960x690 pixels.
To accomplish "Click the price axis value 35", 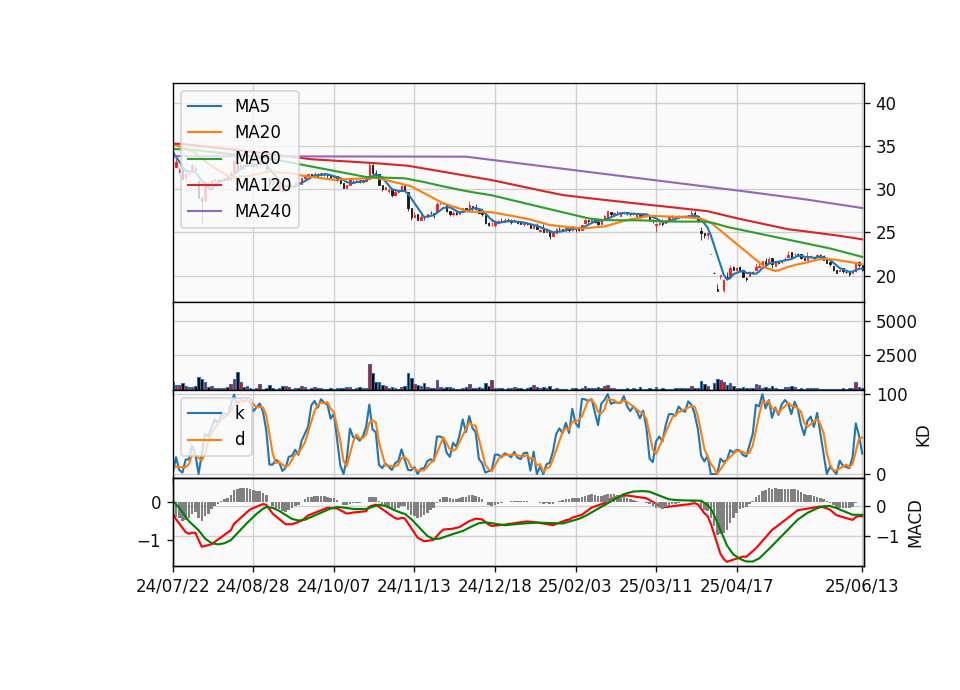I will pyautogui.click(x=885, y=147).
